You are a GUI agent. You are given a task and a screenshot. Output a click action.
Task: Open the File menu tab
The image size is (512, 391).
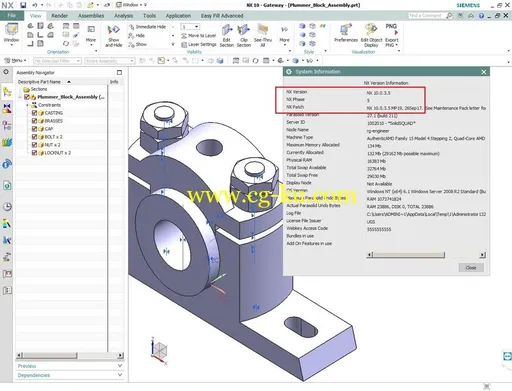(12, 16)
